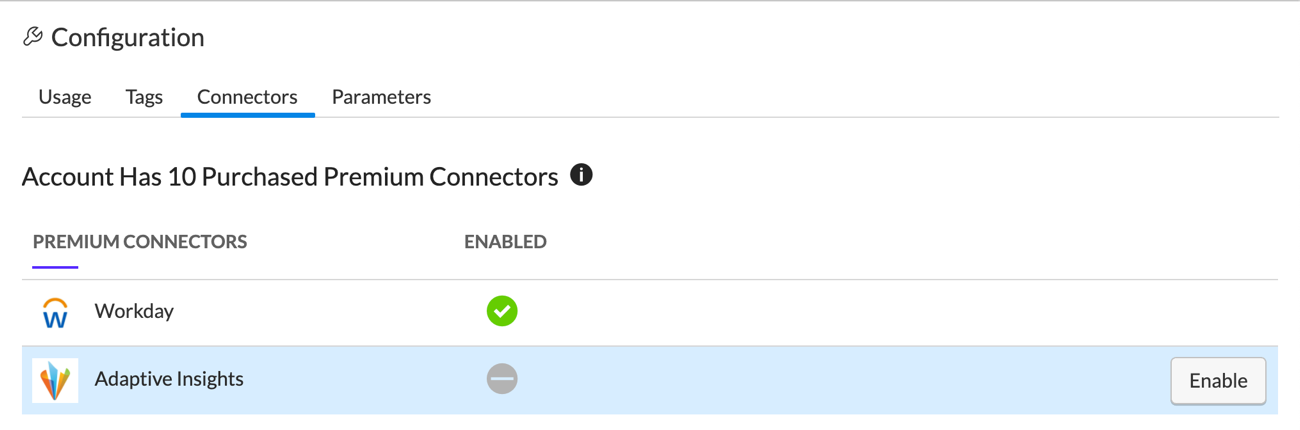Switch to the Tags tab
The height and width of the screenshot is (430, 1300).
(x=144, y=97)
